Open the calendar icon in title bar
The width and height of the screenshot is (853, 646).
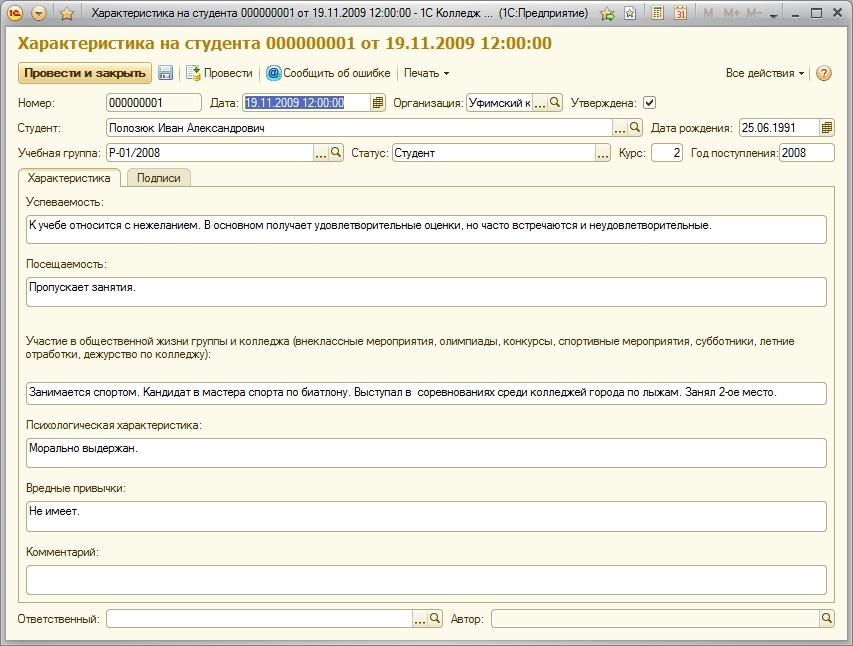point(680,13)
